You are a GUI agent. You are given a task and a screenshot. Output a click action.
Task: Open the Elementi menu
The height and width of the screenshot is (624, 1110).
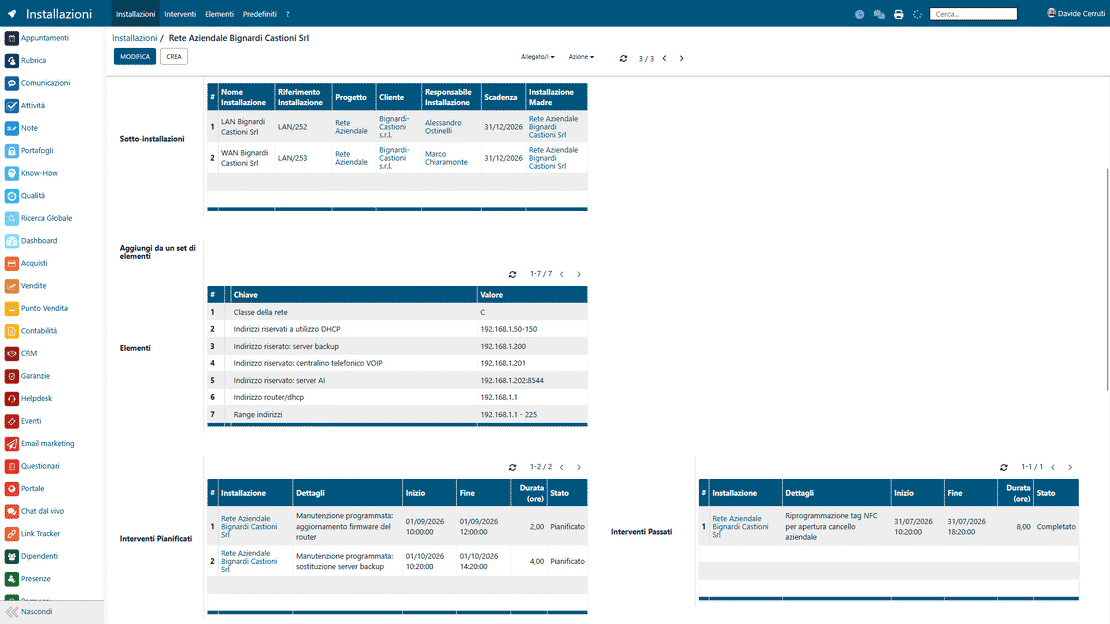219,14
